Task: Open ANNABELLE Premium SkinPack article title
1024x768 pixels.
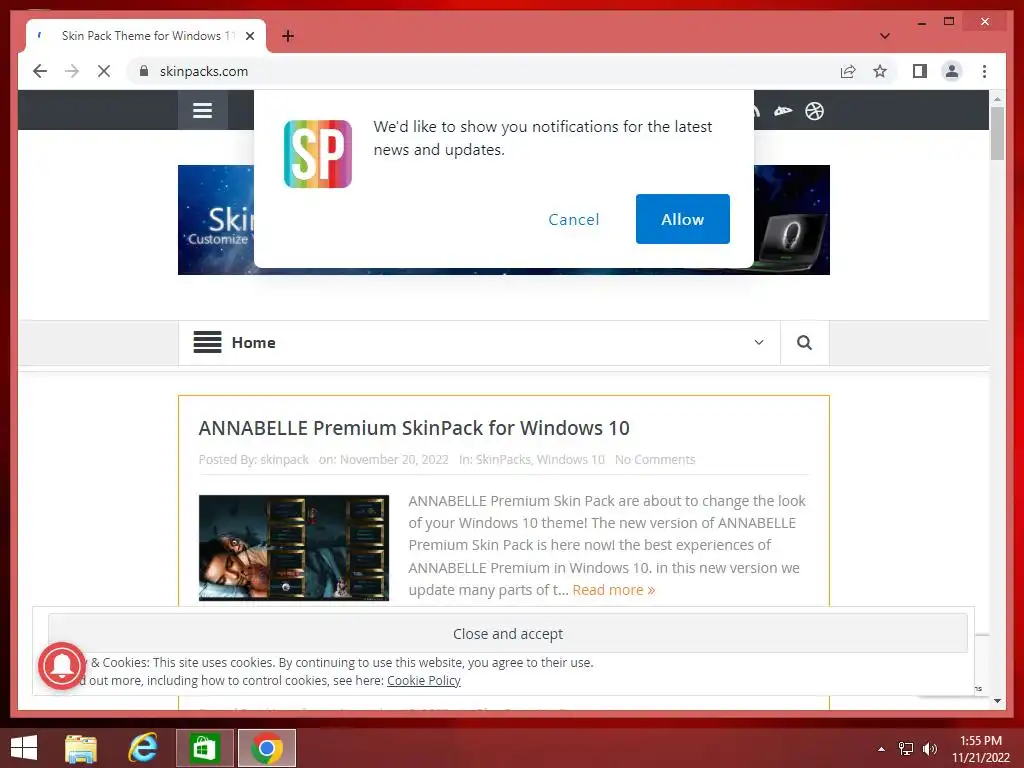Action: [414, 428]
